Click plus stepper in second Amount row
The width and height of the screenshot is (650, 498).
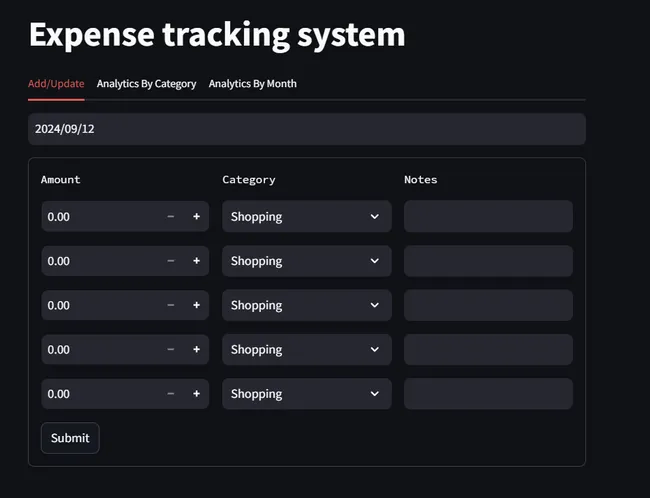coord(196,261)
